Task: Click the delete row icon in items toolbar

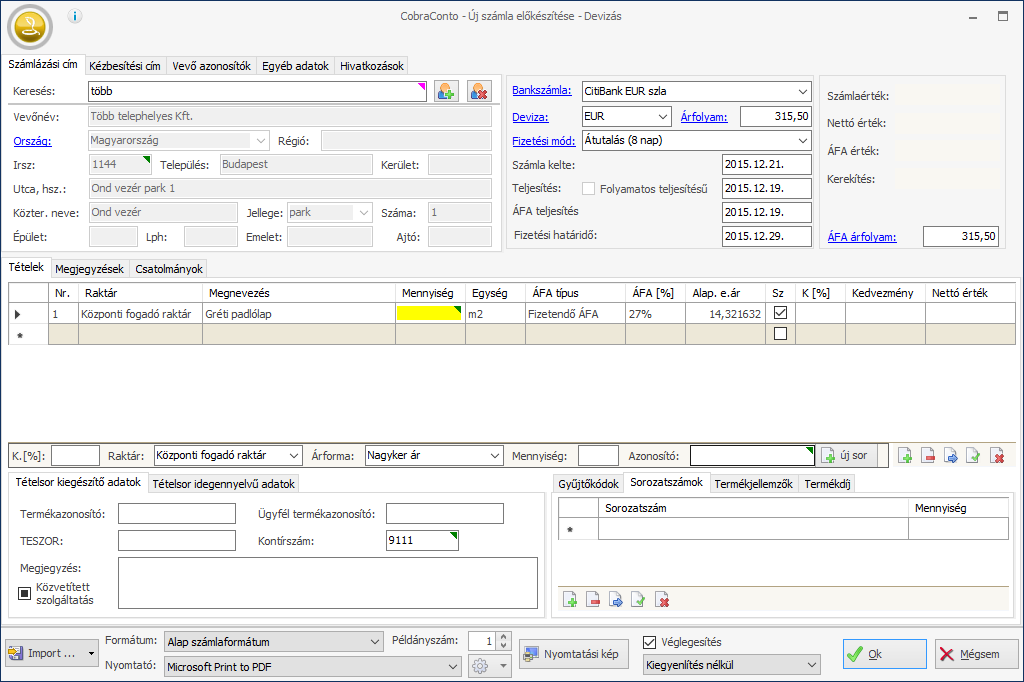Action: (x=929, y=456)
